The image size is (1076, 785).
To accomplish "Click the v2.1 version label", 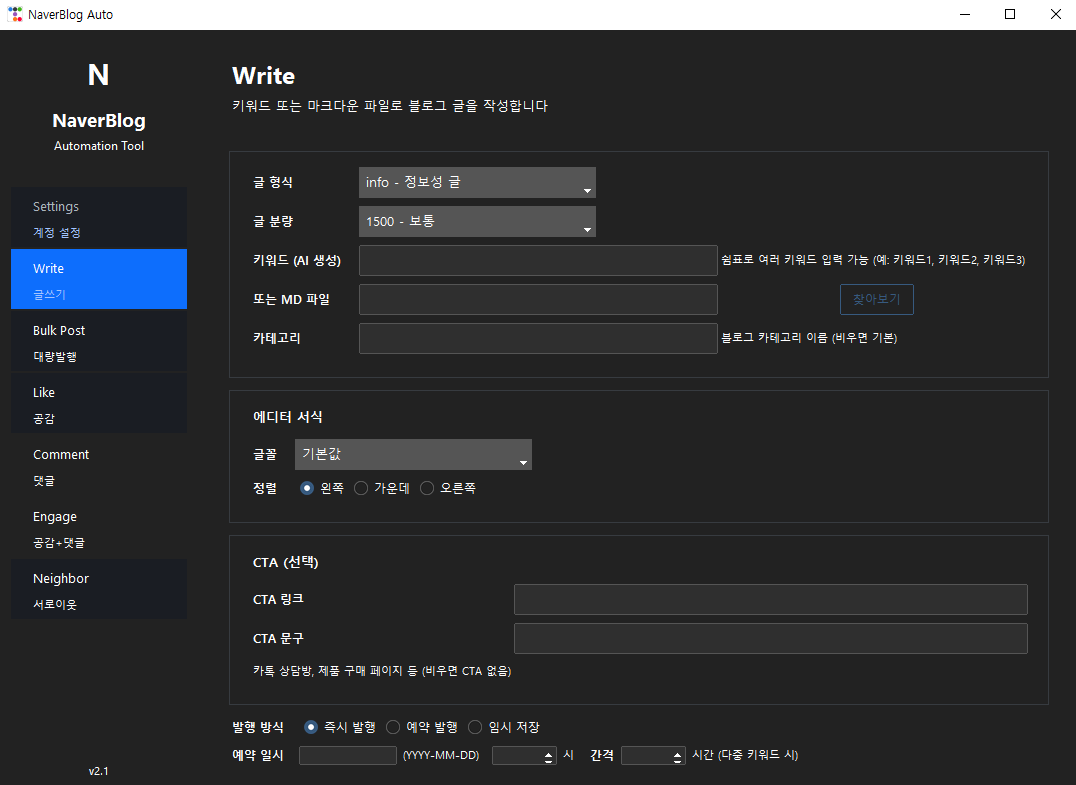I will tap(99, 771).
